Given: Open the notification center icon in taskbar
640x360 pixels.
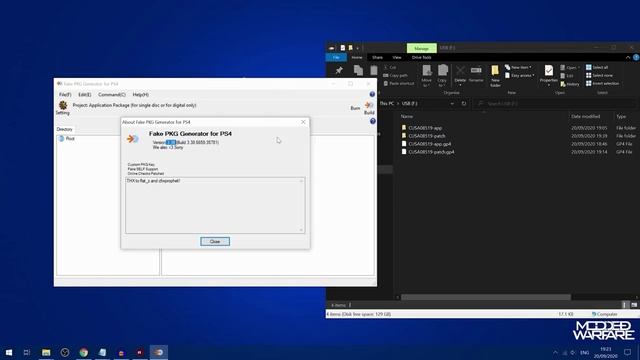Looking at the screenshot, I should (x=627, y=352).
